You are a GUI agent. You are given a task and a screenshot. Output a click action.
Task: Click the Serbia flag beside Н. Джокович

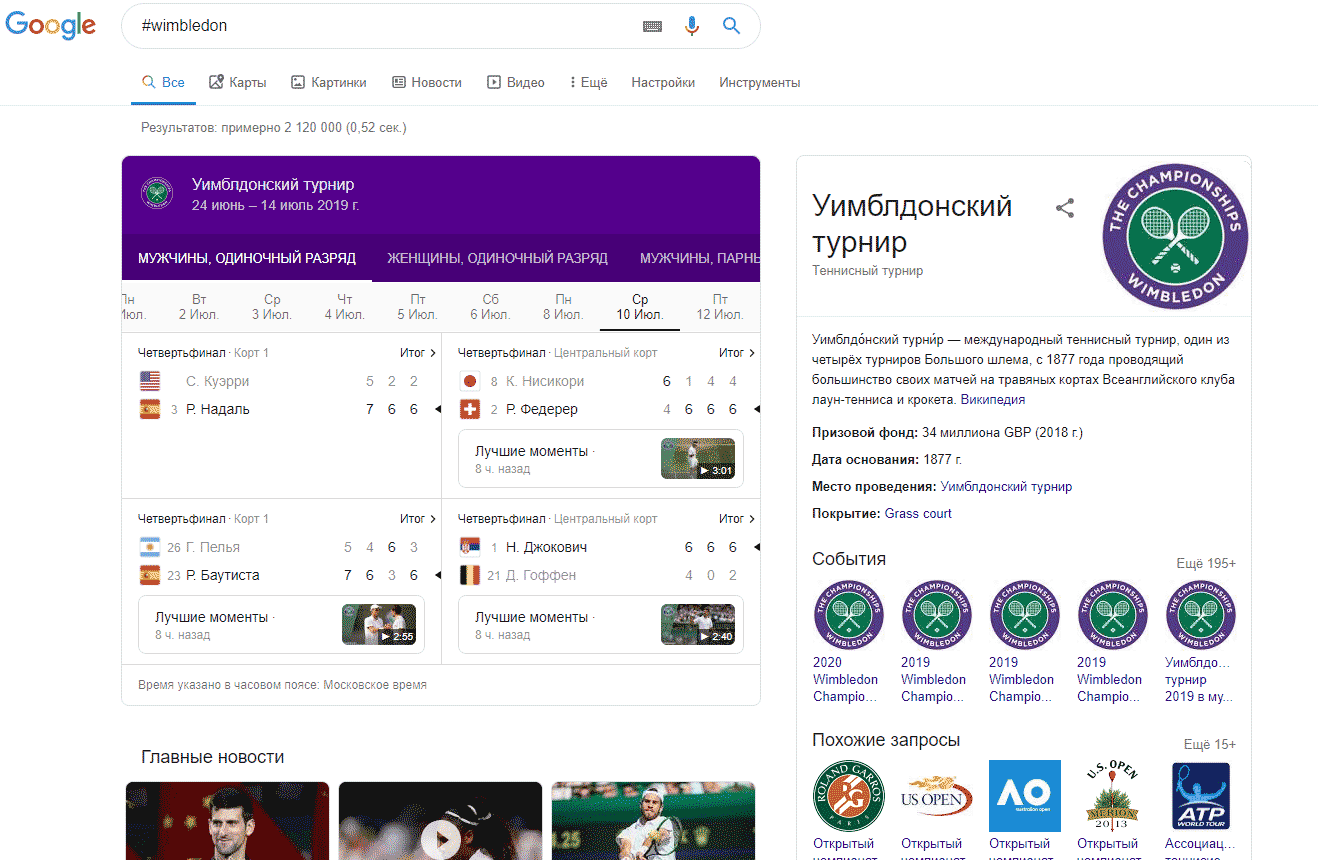[470, 547]
